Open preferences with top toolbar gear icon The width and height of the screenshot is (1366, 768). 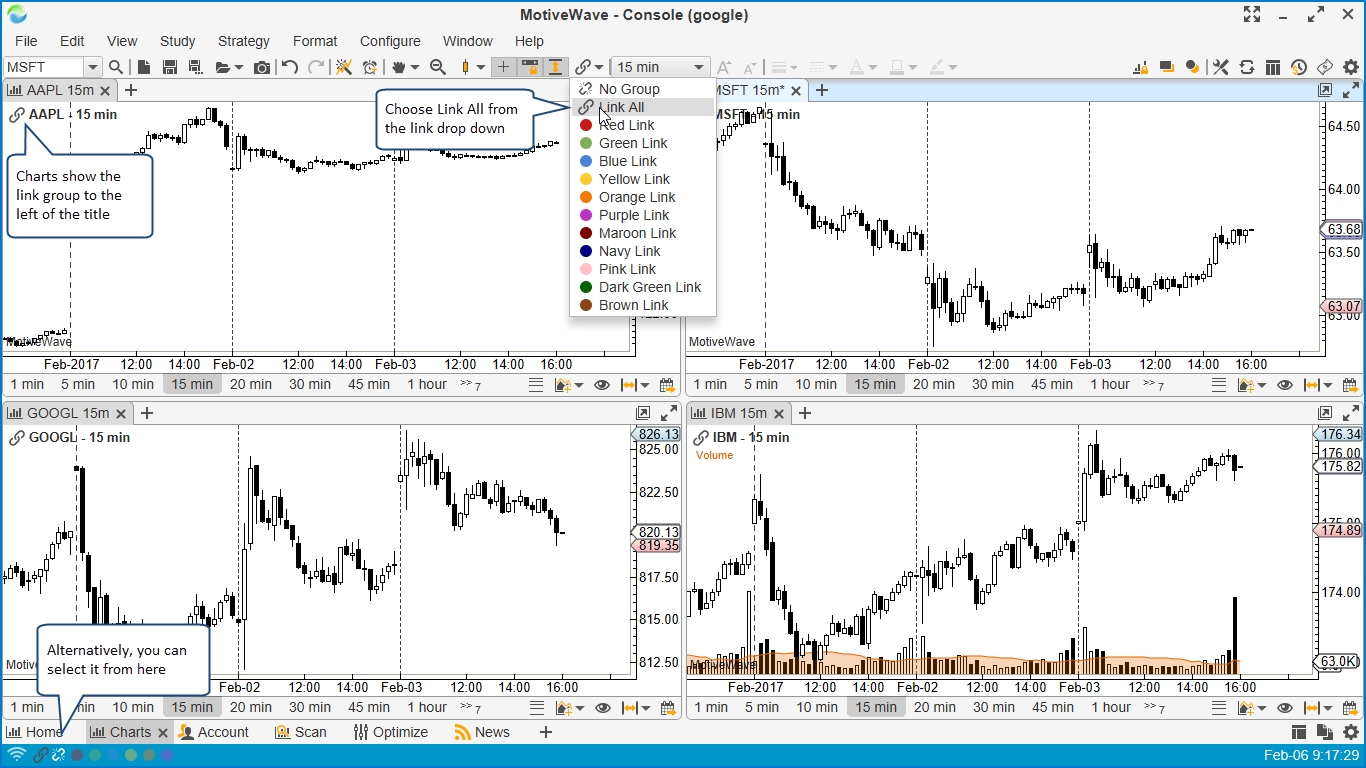pos(1351,67)
